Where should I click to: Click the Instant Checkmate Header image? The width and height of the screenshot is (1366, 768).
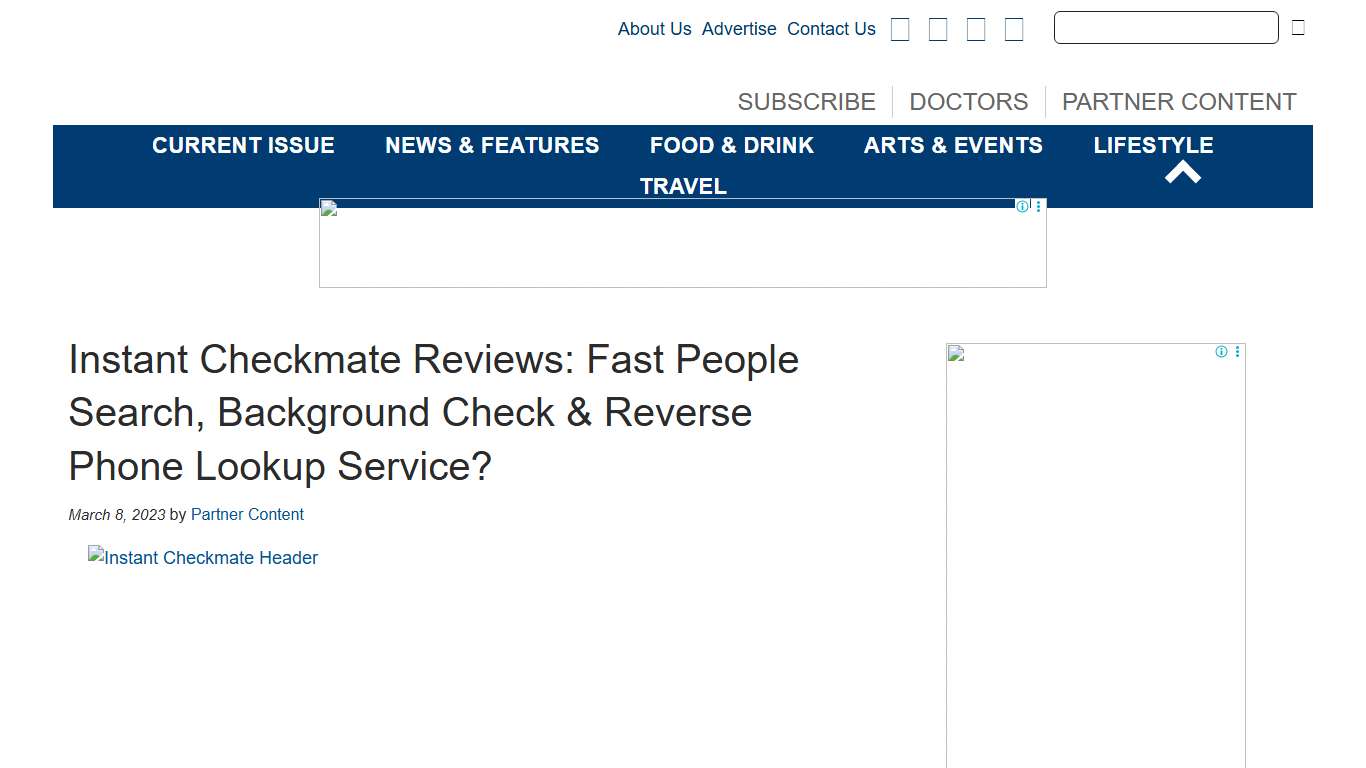(x=203, y=558)
